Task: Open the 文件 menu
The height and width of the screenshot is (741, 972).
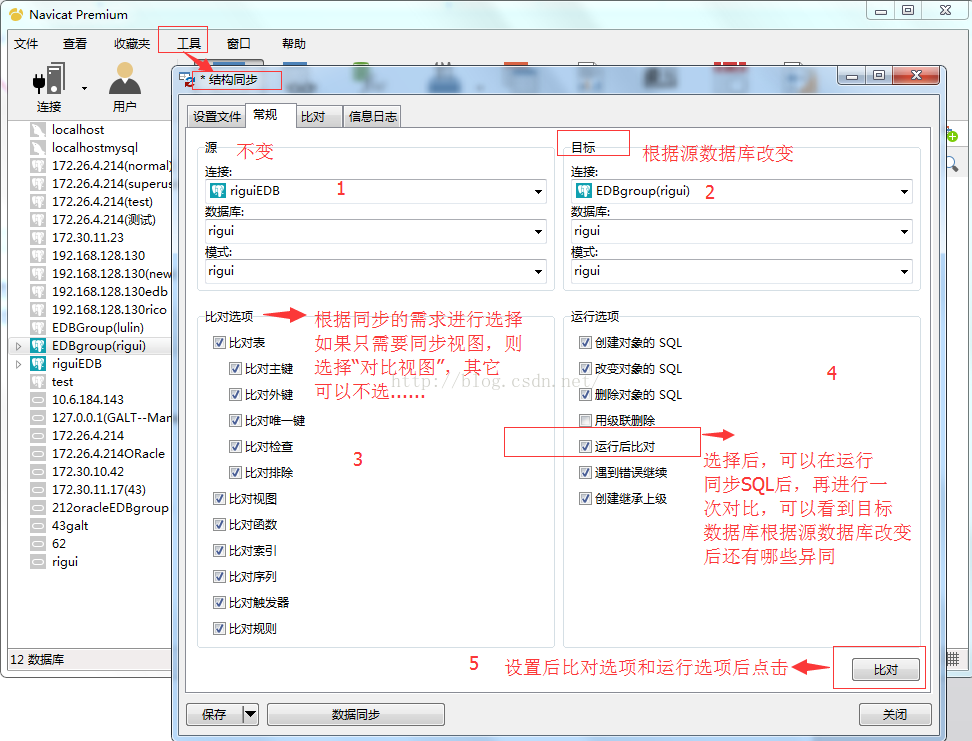Action: click(x=26, y=43)
